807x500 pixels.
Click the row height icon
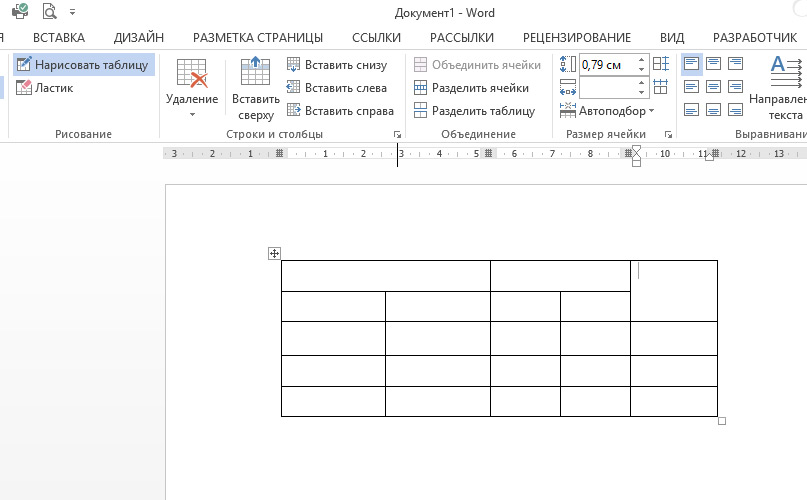click(x=568, y=64)
